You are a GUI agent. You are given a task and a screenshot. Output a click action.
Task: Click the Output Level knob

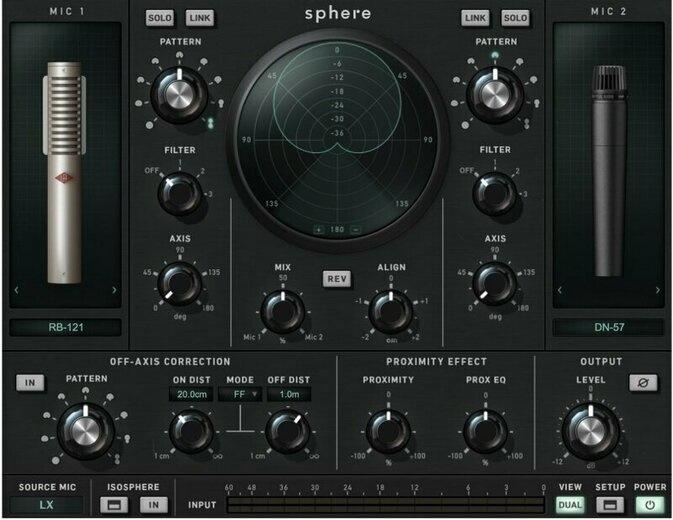tap(587, 430)
